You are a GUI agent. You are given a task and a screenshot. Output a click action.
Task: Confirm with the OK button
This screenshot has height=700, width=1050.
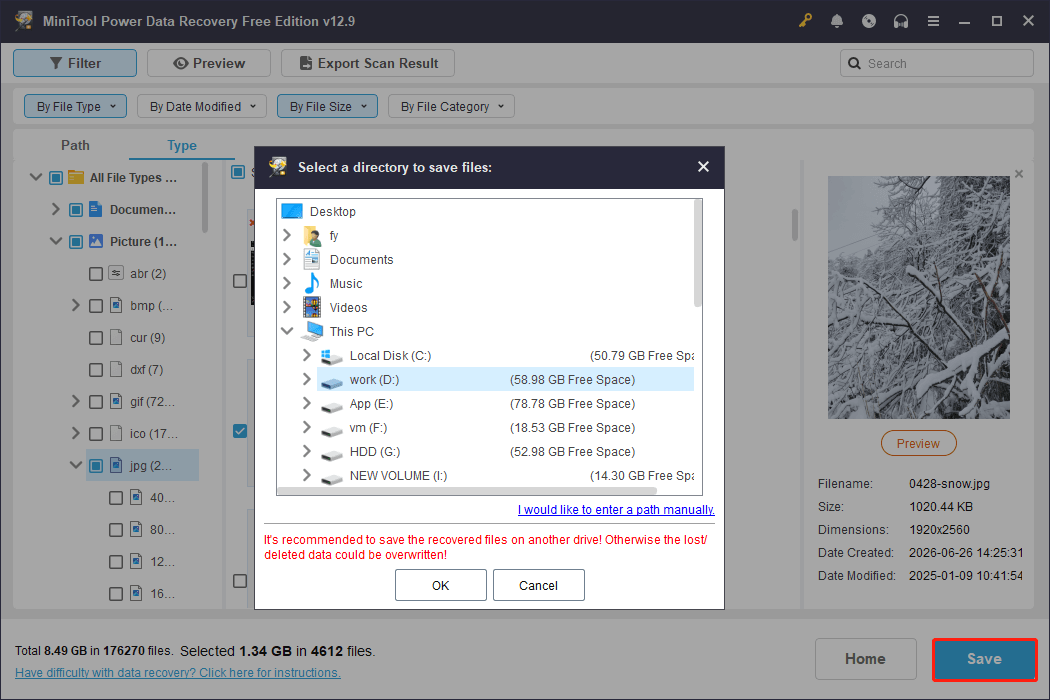pyautogui.click(x=441, y=585)
